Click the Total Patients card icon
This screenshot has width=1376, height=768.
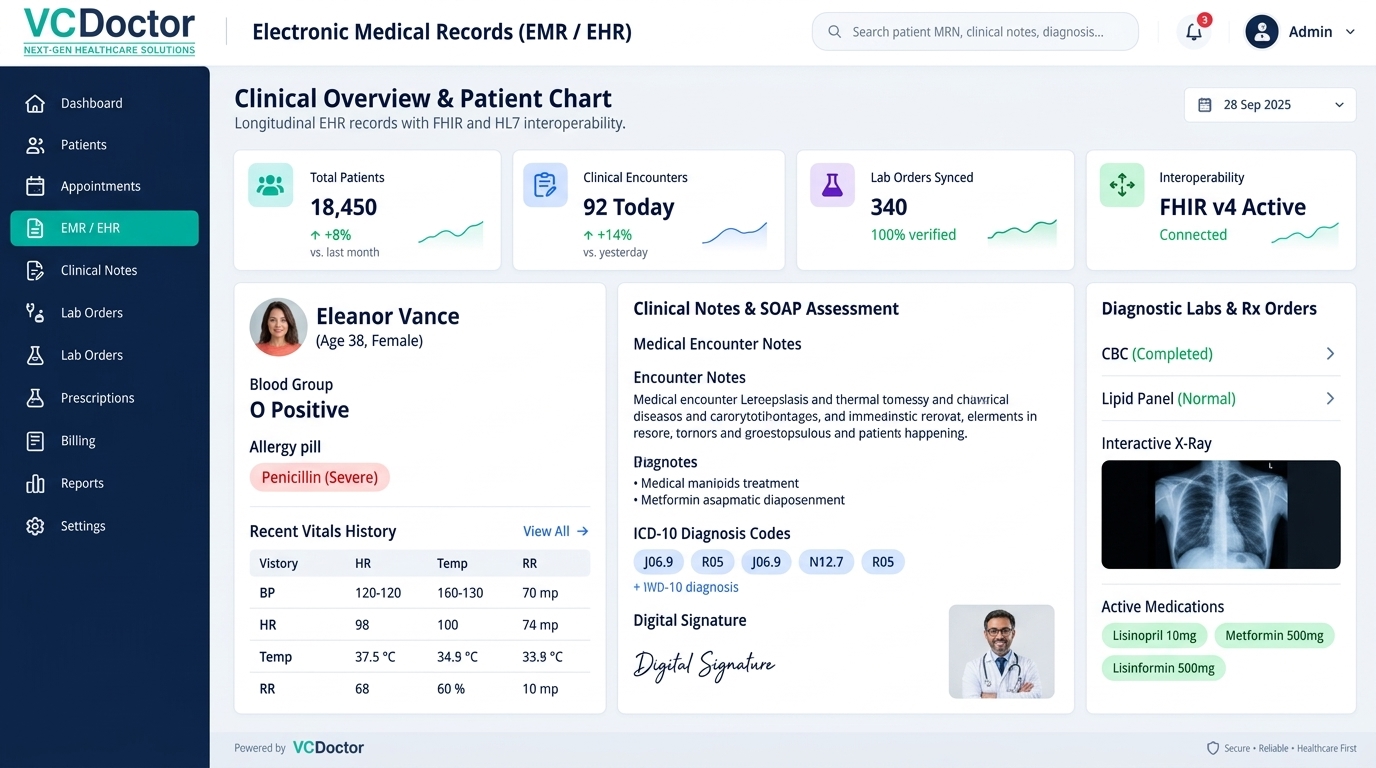point(271,185)
